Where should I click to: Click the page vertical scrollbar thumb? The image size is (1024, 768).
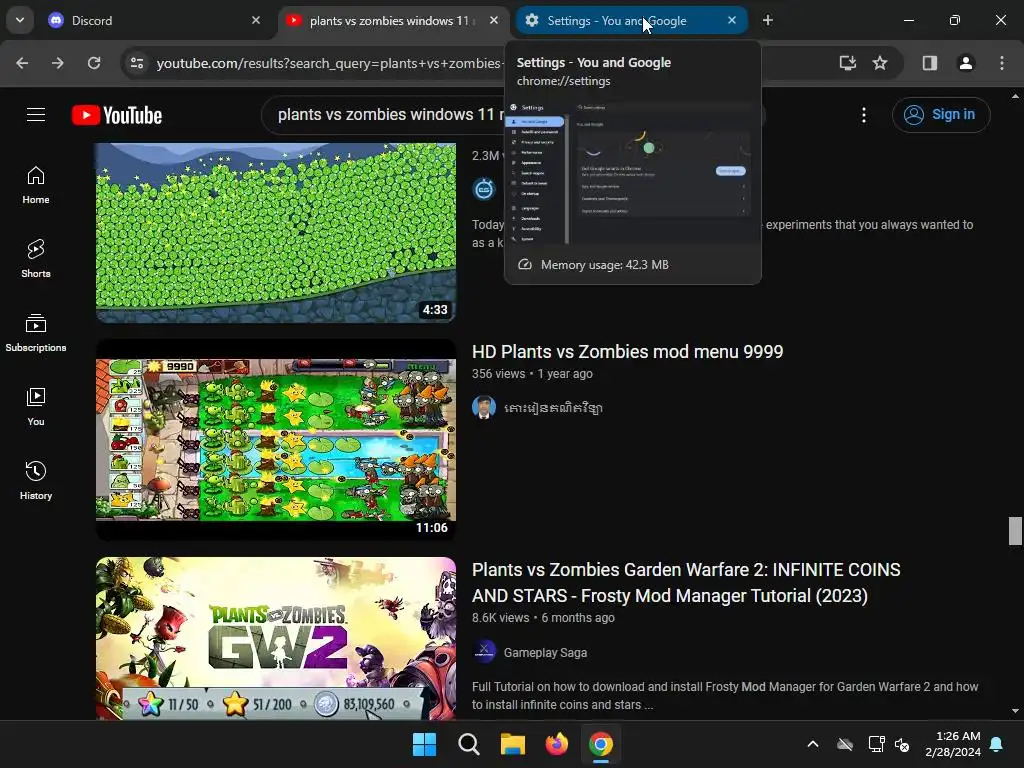pos(1015,530)
